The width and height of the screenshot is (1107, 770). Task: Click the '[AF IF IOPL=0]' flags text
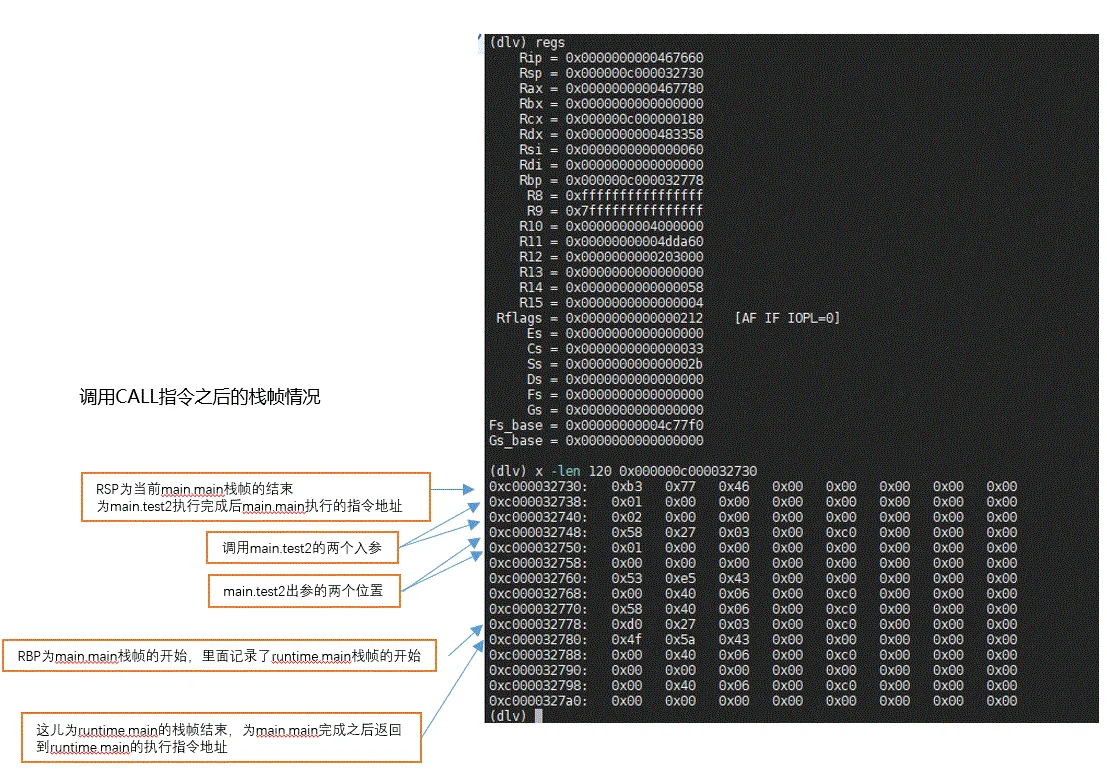[787, 318]
